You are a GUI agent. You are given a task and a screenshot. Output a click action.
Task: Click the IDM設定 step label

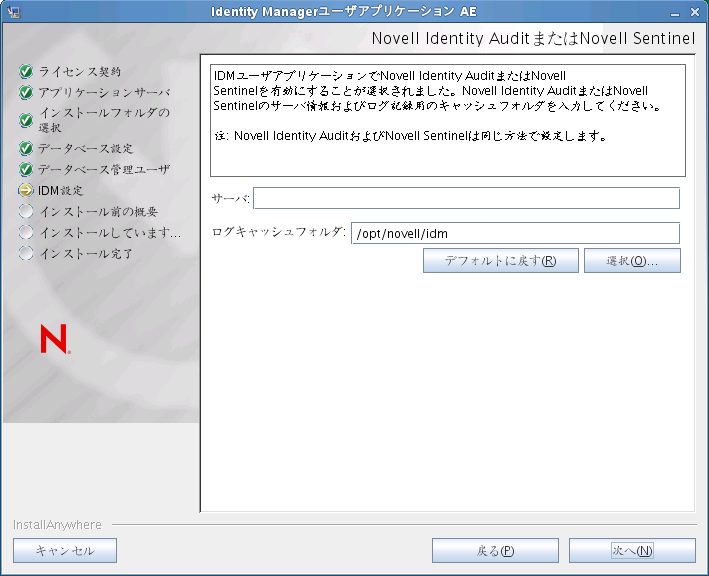[61, 190]
